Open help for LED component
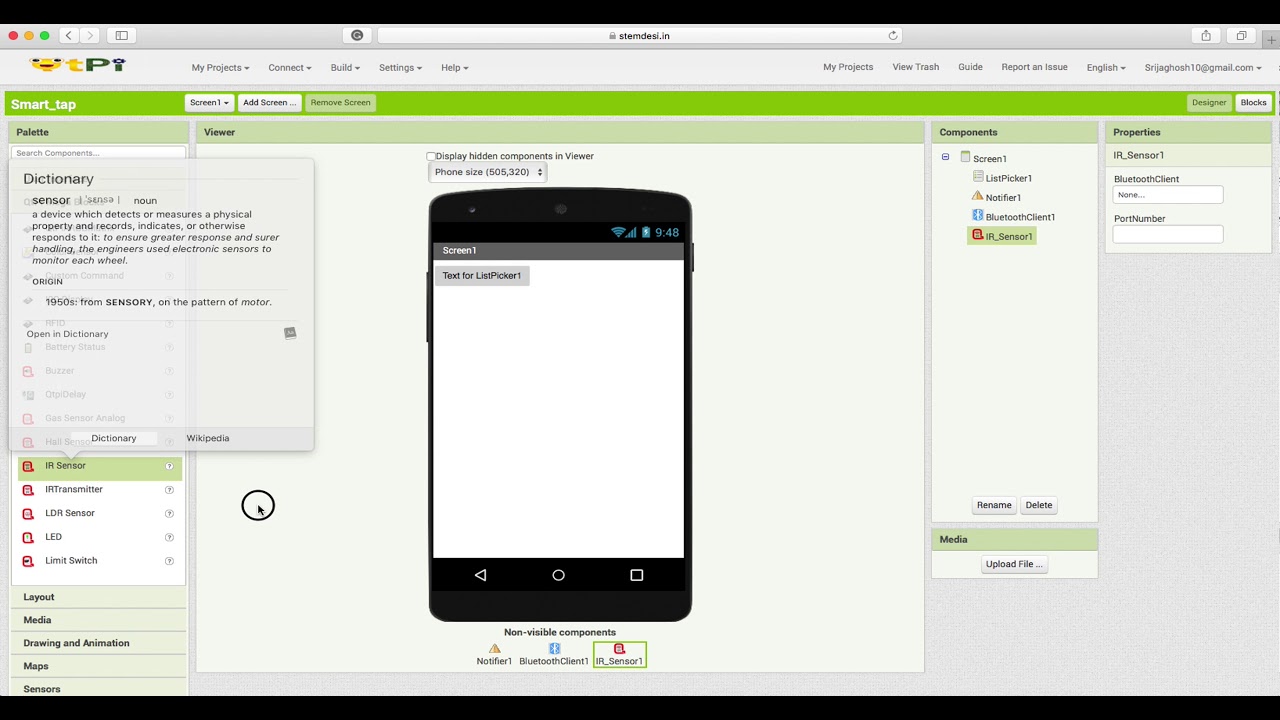Viewport: 1280px width, 720px height. [169, 537]
